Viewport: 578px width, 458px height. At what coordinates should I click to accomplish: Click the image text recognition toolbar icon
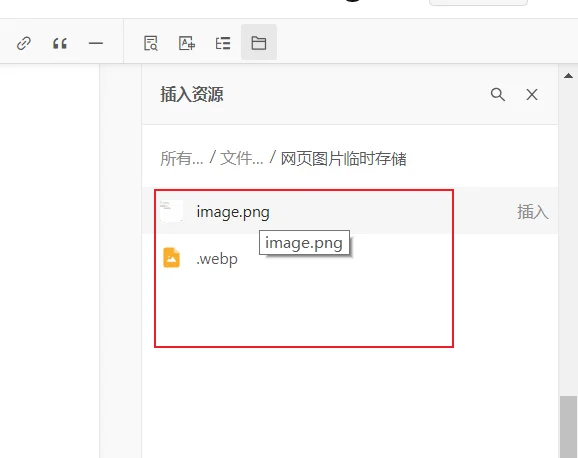pyautogui.click(x=187, y=43)
